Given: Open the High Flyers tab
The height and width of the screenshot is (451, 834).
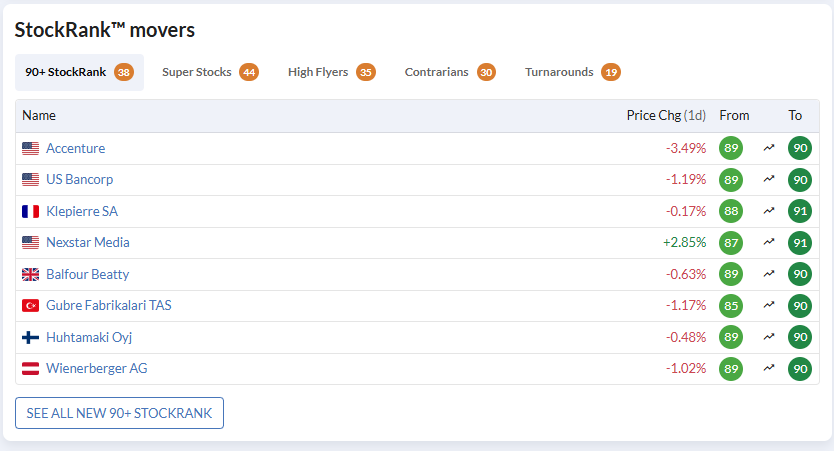Looking at the screenshot, I should tap(331, 72).
